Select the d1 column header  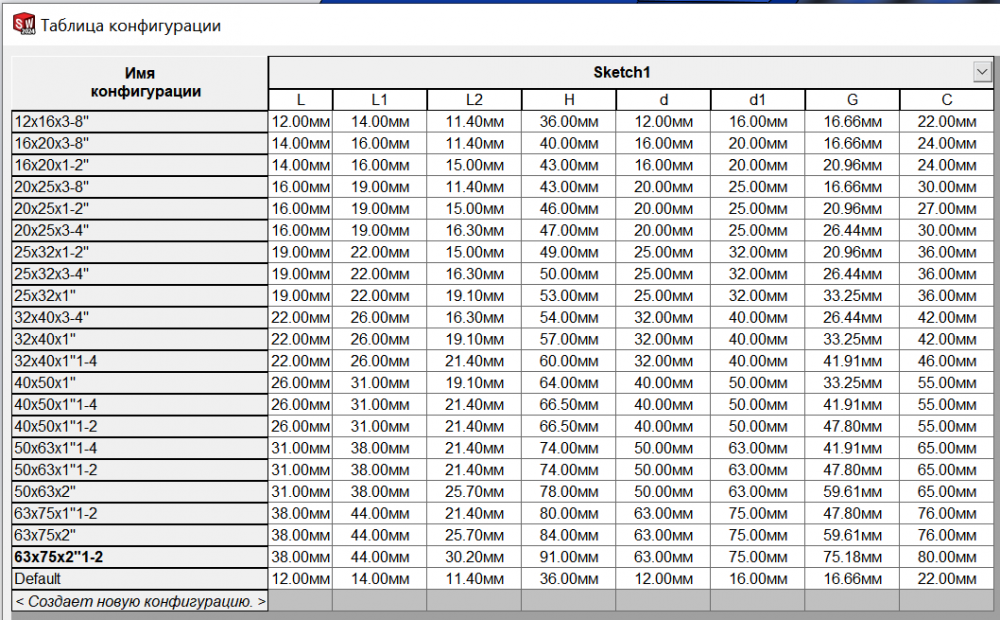758,100
